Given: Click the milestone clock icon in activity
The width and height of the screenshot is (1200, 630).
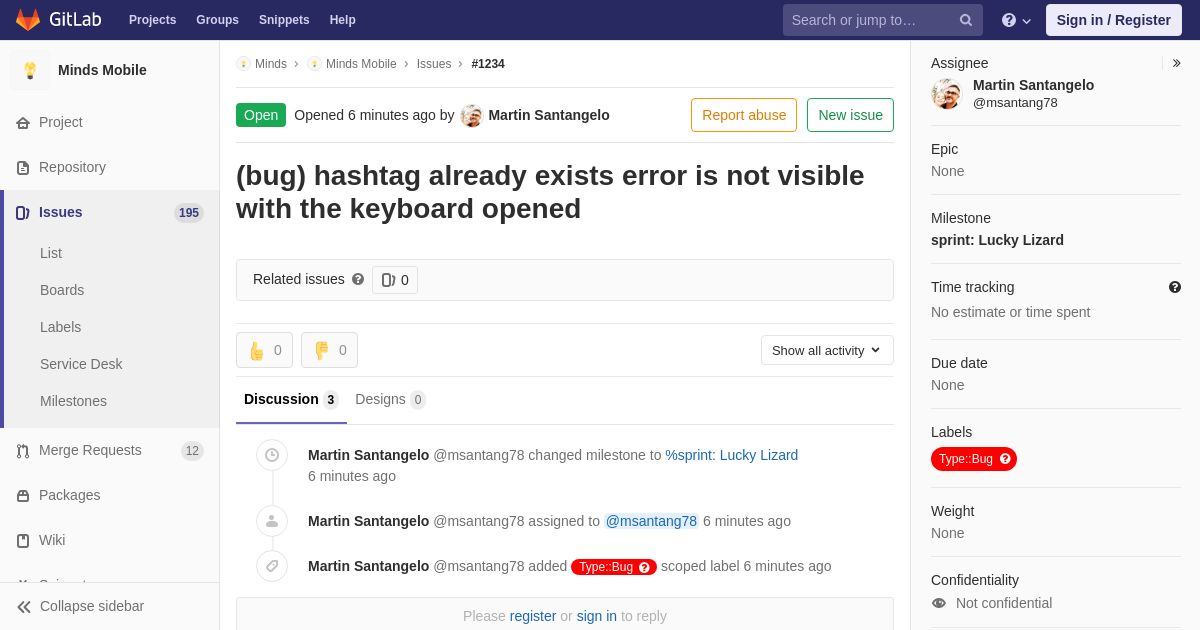Looking at the screenshot, I should coord(272,455).
